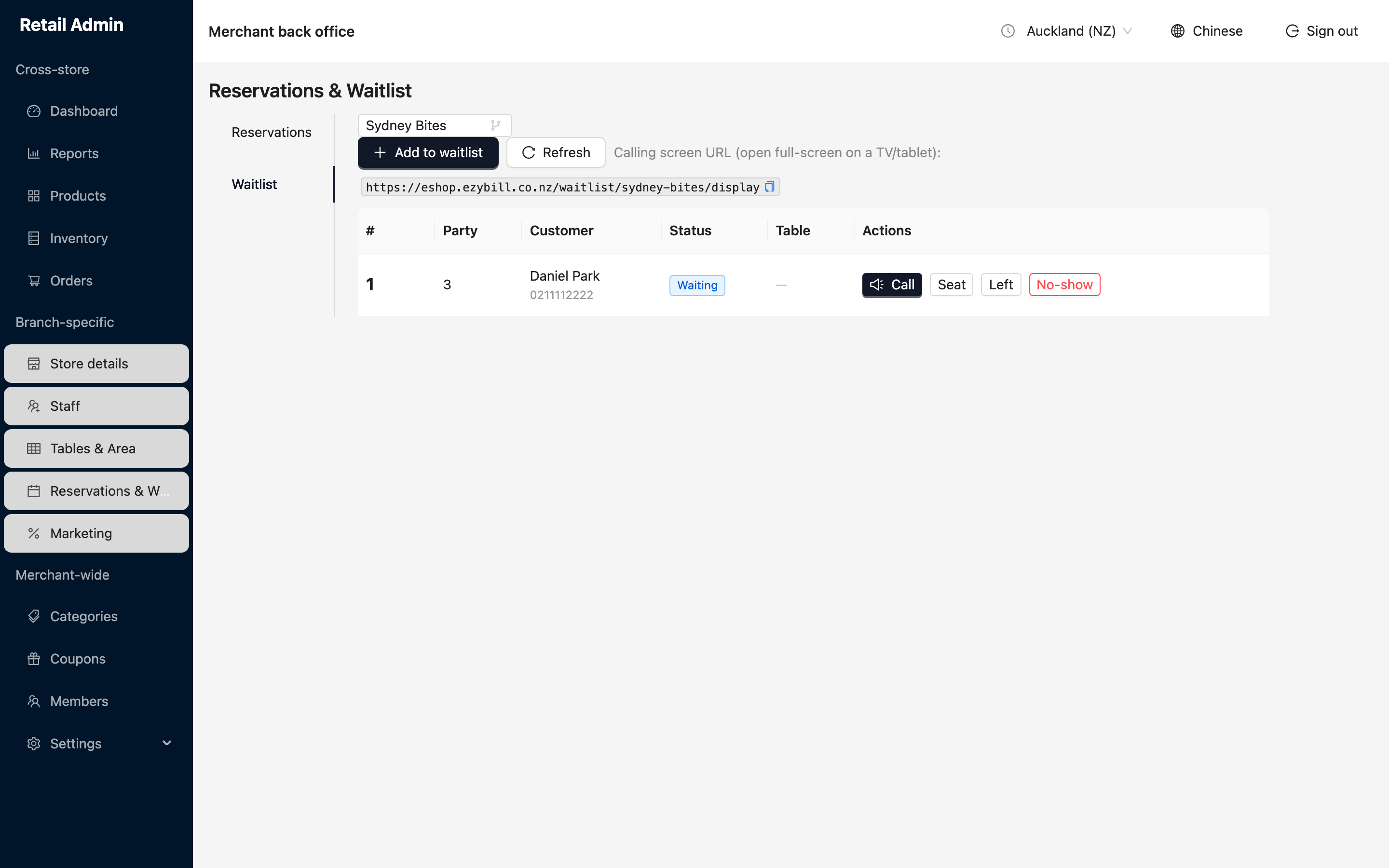Screen dimensions: 1389x868
Task: Click the Categories tag icon
Action: coord(34,616)
